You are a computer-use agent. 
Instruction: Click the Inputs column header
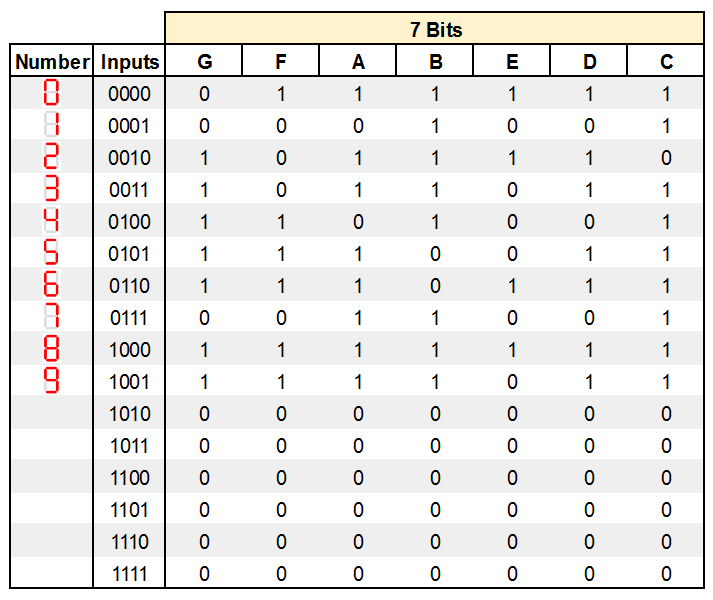click(x=130, y=62)
